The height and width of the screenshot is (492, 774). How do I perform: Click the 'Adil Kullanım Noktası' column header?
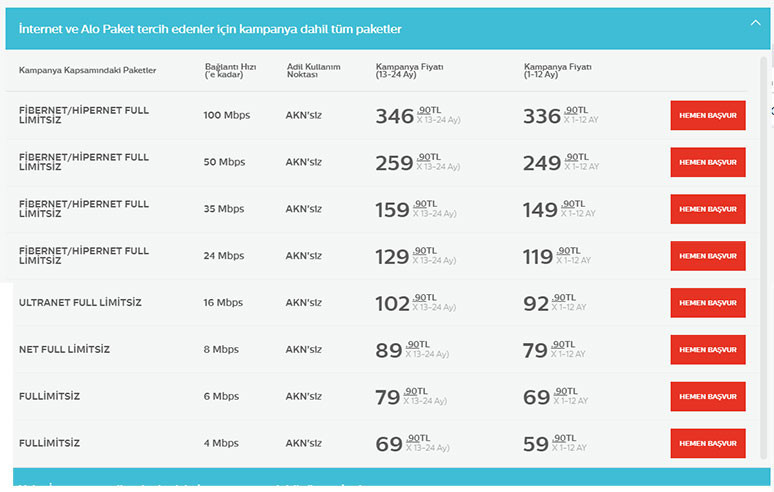pos(313,71)
